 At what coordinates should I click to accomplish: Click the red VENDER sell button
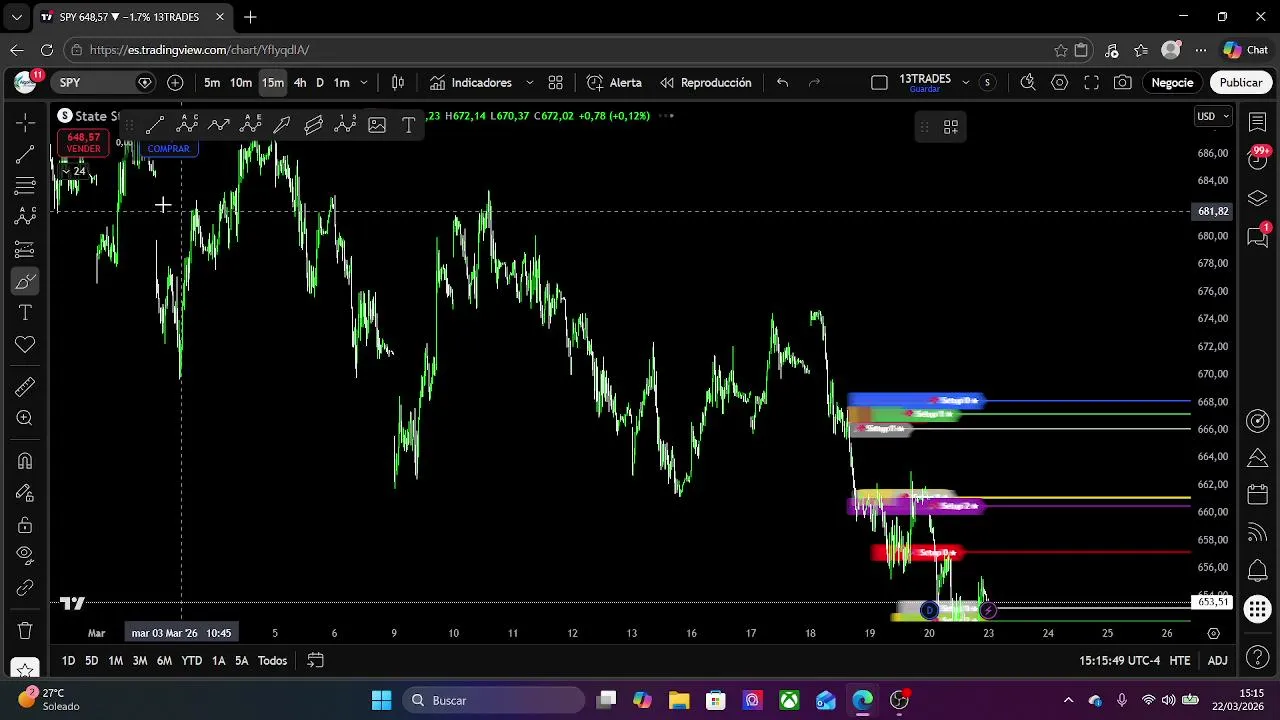[x=83, y=143]
